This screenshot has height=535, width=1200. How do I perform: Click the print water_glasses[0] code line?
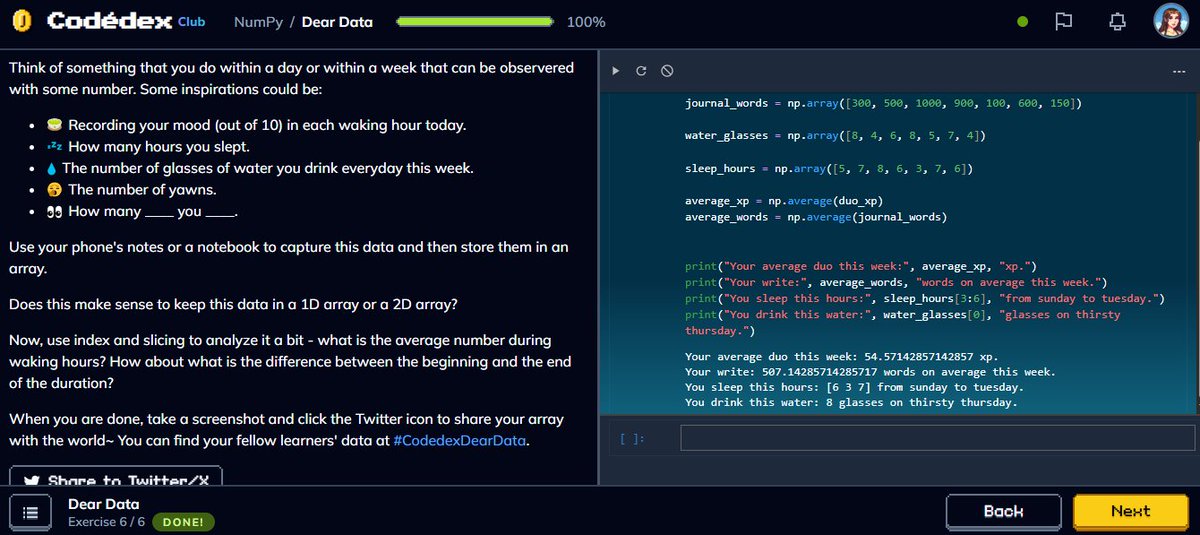[x=903, y=322]
